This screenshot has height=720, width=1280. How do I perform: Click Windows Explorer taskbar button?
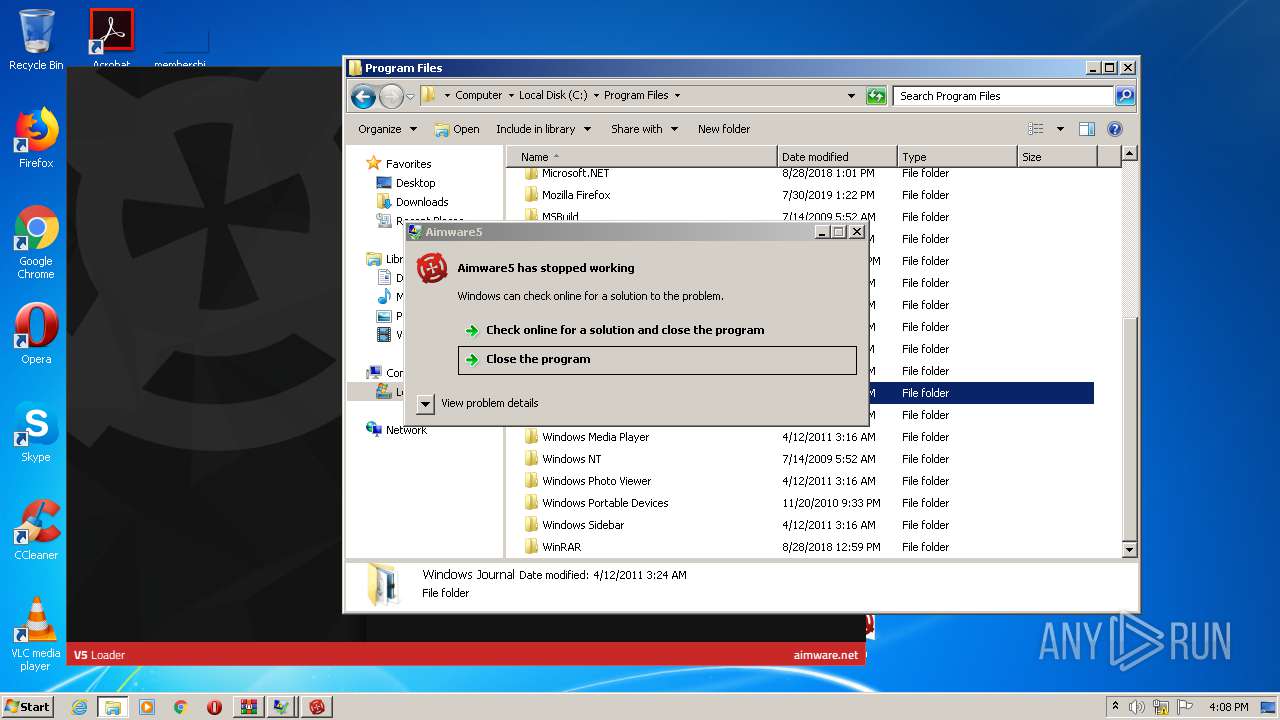click(x=113, y=707)
